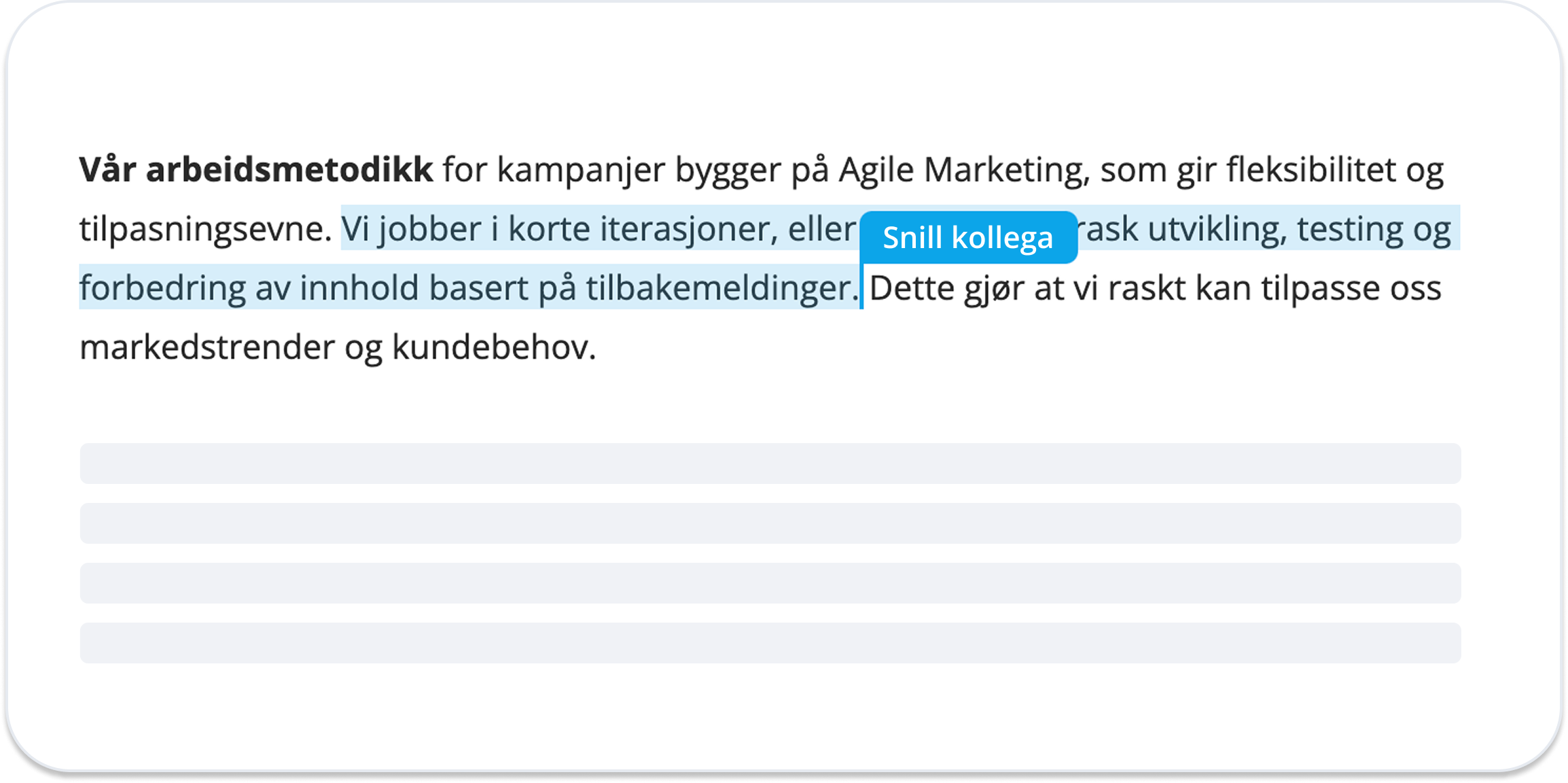The width and height of the screenshot is (1568, 783).
Task: Click the highlighted word 'utvikling'
Action: [1216, 229]
